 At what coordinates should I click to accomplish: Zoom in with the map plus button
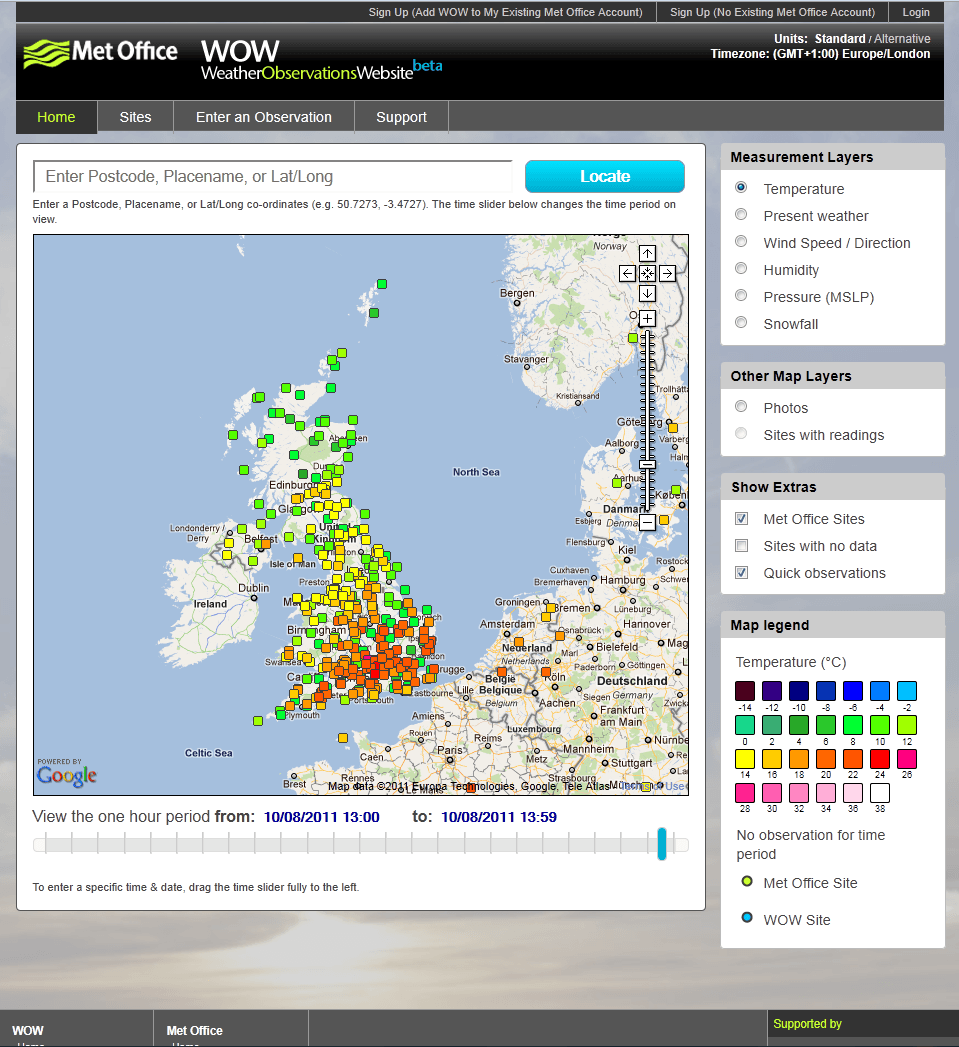[x=647, y=319]
